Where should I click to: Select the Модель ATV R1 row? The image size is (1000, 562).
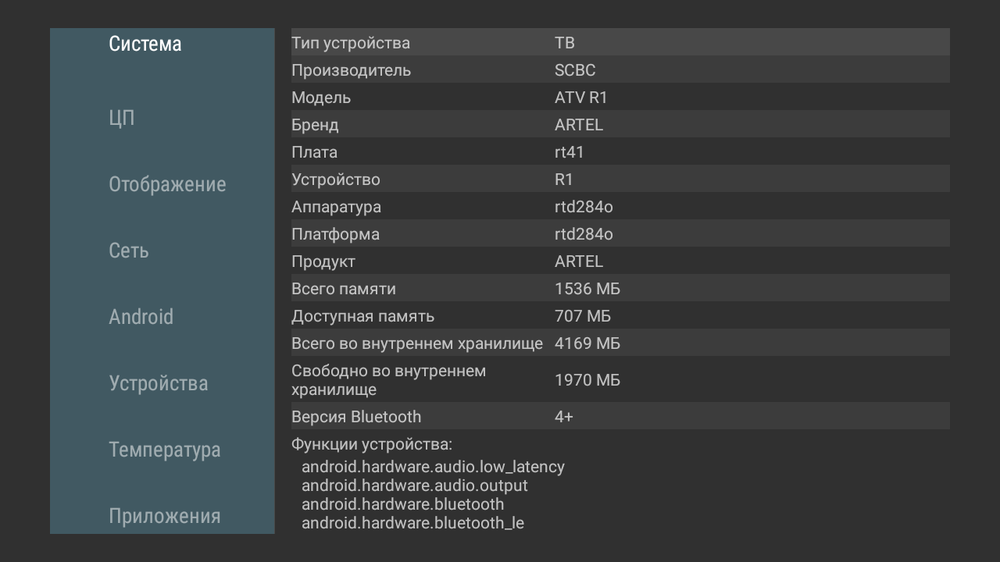click(620, 98)
